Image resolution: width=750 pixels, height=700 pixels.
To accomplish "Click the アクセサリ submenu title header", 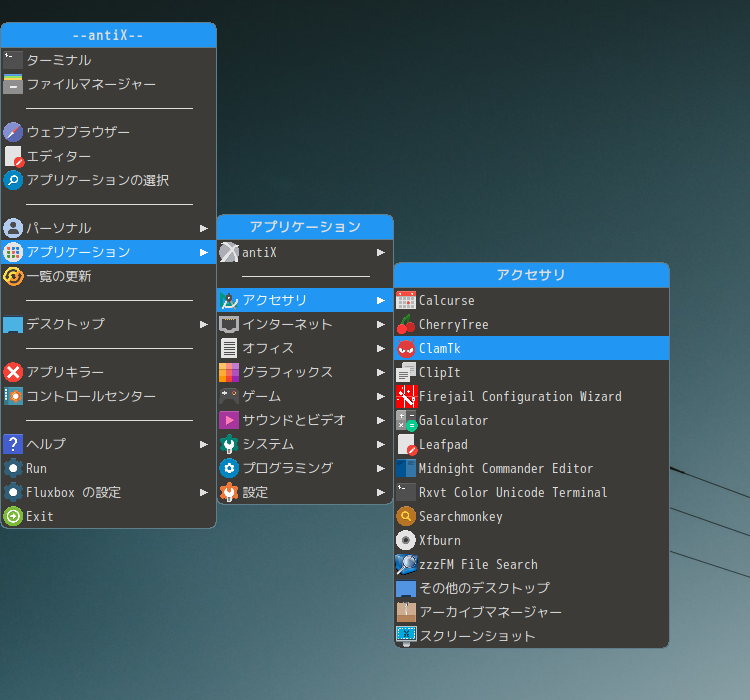I will tap(531, 275).
